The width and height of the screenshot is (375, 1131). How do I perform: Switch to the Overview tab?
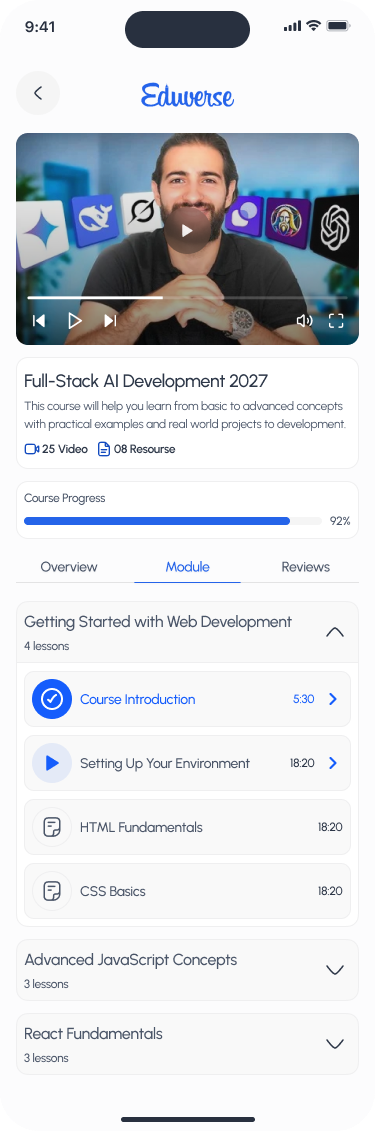pyautogui.click(x=69, y=567)
